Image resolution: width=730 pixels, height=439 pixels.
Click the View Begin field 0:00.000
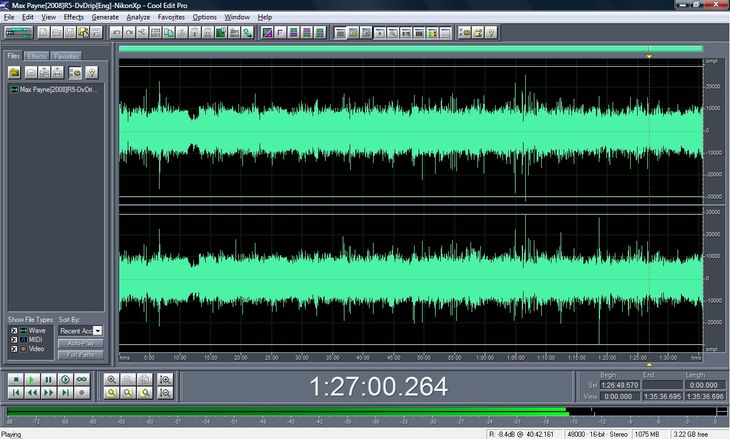pyautogui.click(x=620, y=397)
